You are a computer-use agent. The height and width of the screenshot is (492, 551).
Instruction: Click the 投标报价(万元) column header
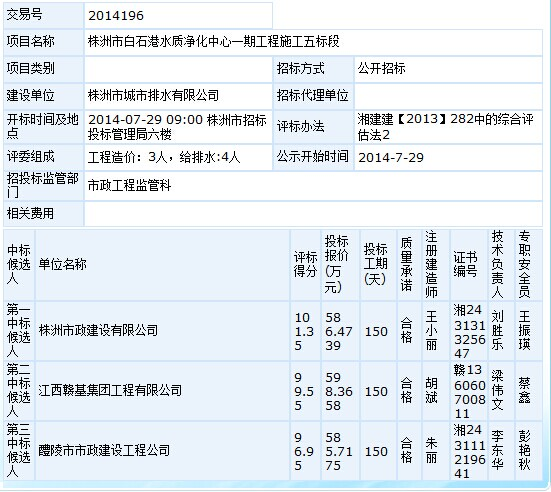click(x=340, y=265)
